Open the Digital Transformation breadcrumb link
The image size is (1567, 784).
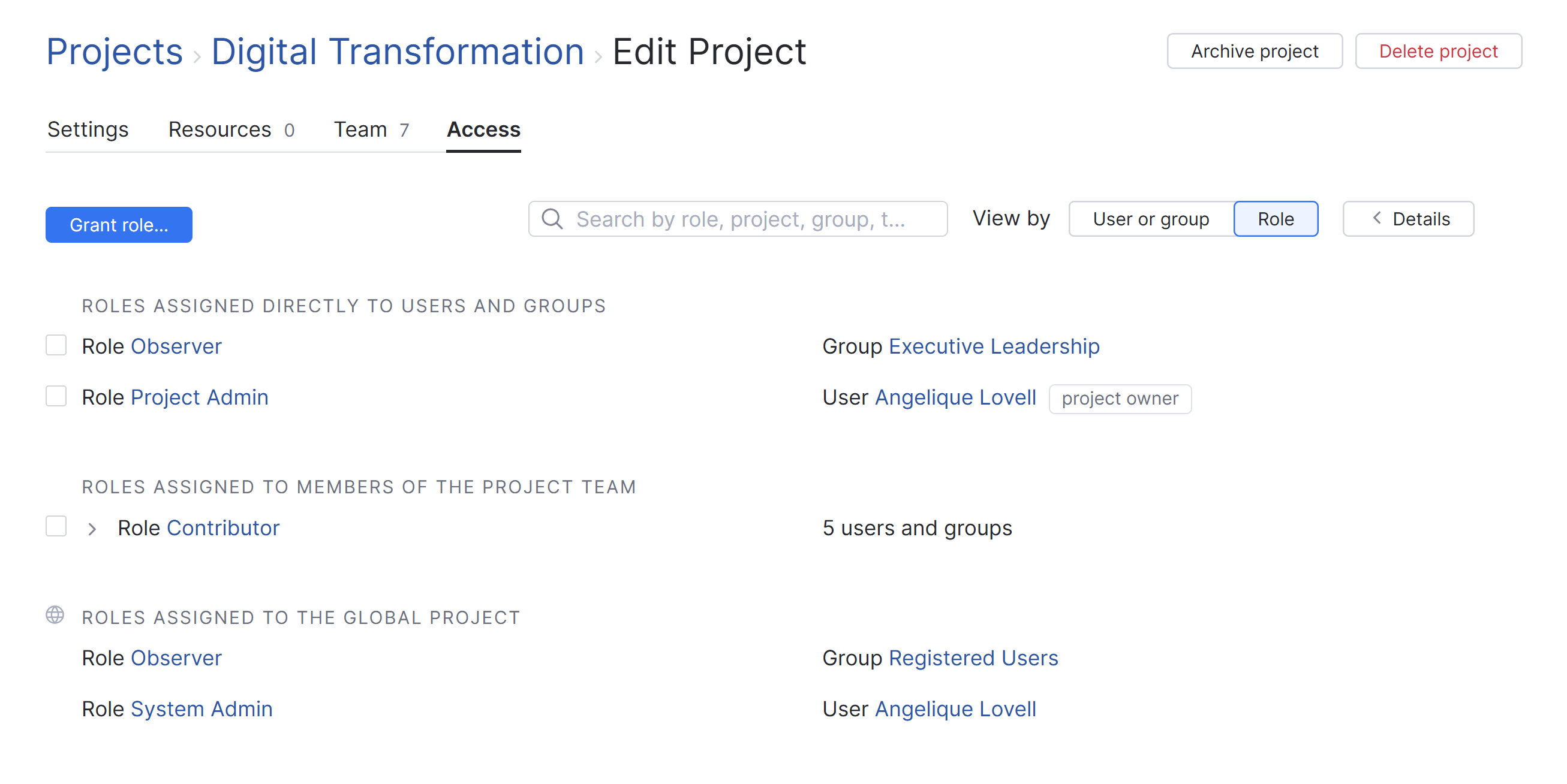[x=397, y=51]
